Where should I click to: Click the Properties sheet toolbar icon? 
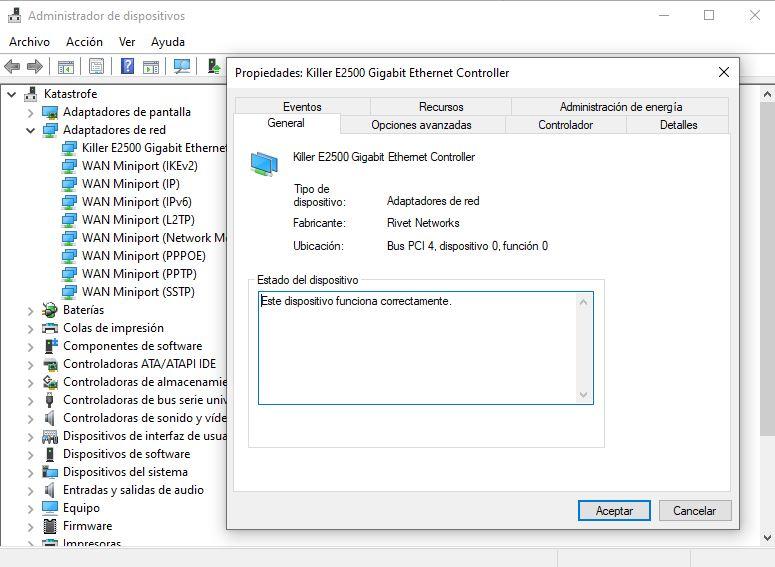point(96,66)
